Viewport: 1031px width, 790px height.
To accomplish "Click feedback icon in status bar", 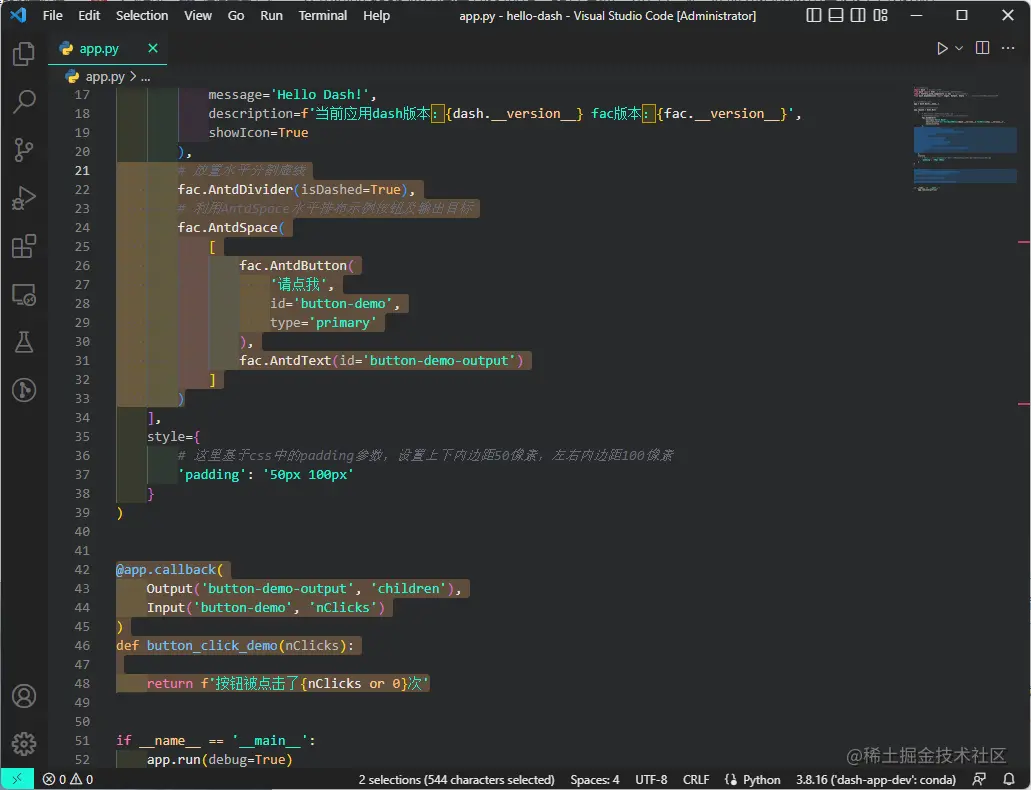I will [979, 779].
